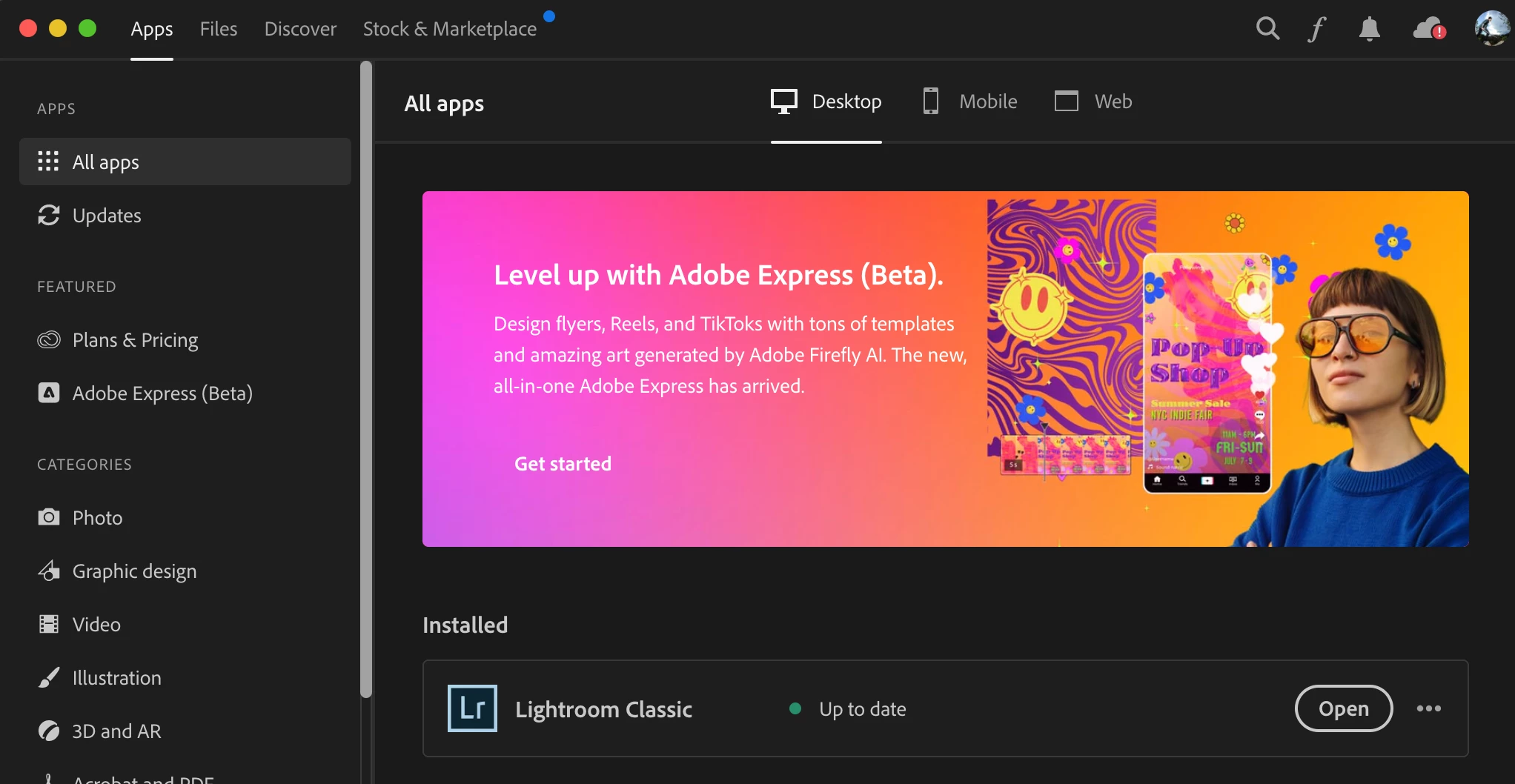Switch to the Discover tab

(300, 29)
